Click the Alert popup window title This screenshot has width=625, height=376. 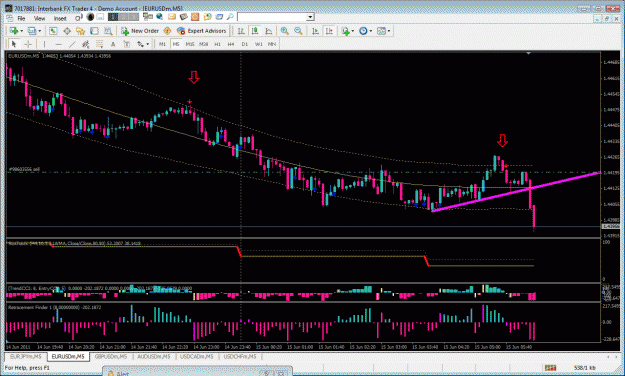click(123, 374)
